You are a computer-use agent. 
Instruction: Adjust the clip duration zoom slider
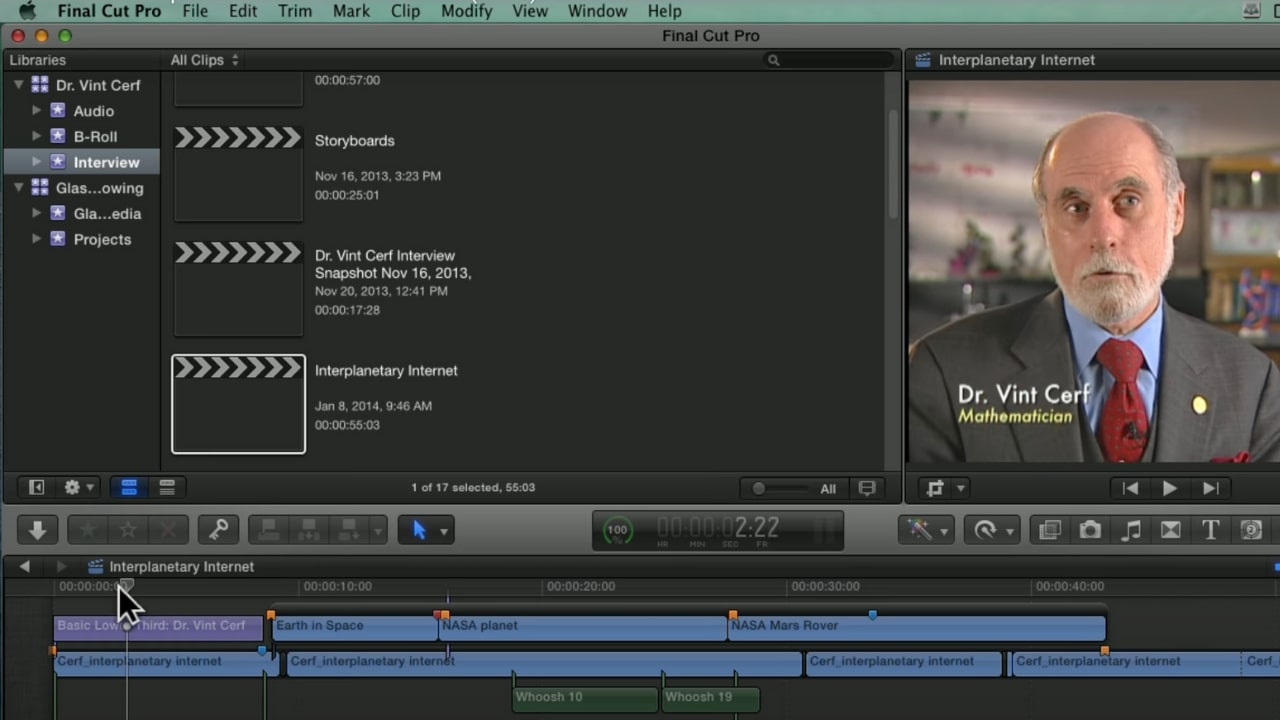coord(779,488)
